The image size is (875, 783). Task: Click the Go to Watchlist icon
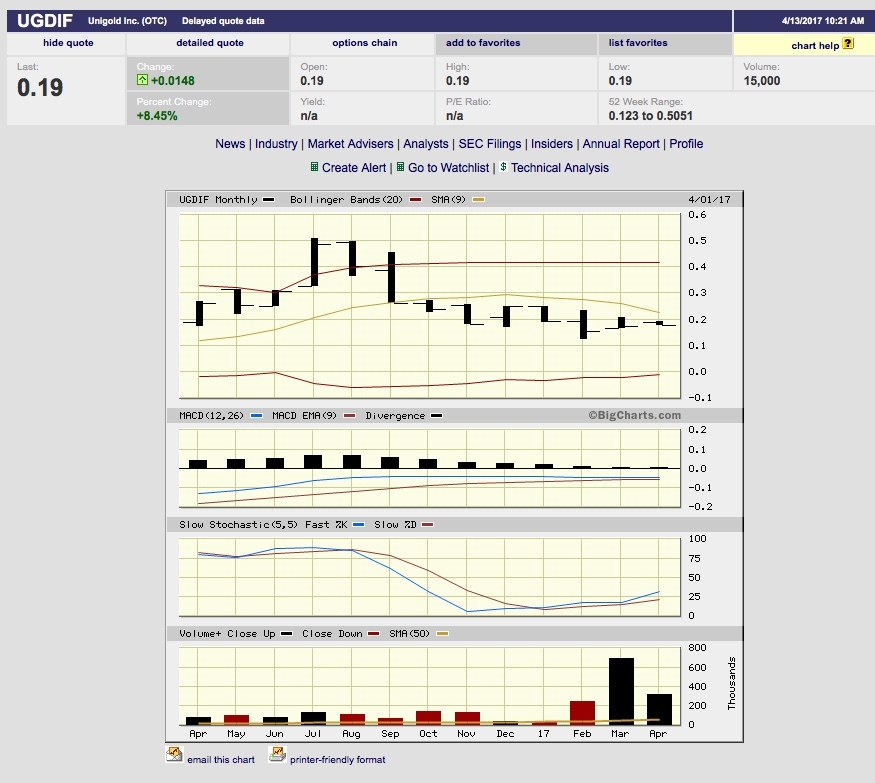tap(401, 168)
